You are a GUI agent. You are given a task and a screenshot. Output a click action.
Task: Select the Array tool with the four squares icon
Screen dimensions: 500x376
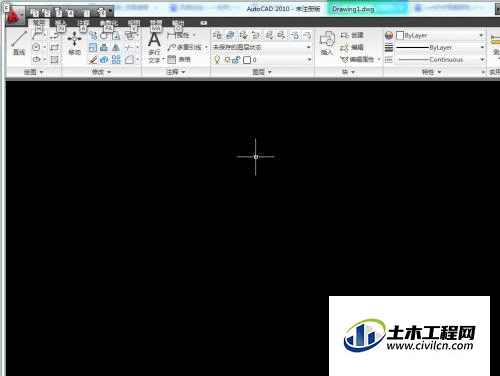pos(116,60)
